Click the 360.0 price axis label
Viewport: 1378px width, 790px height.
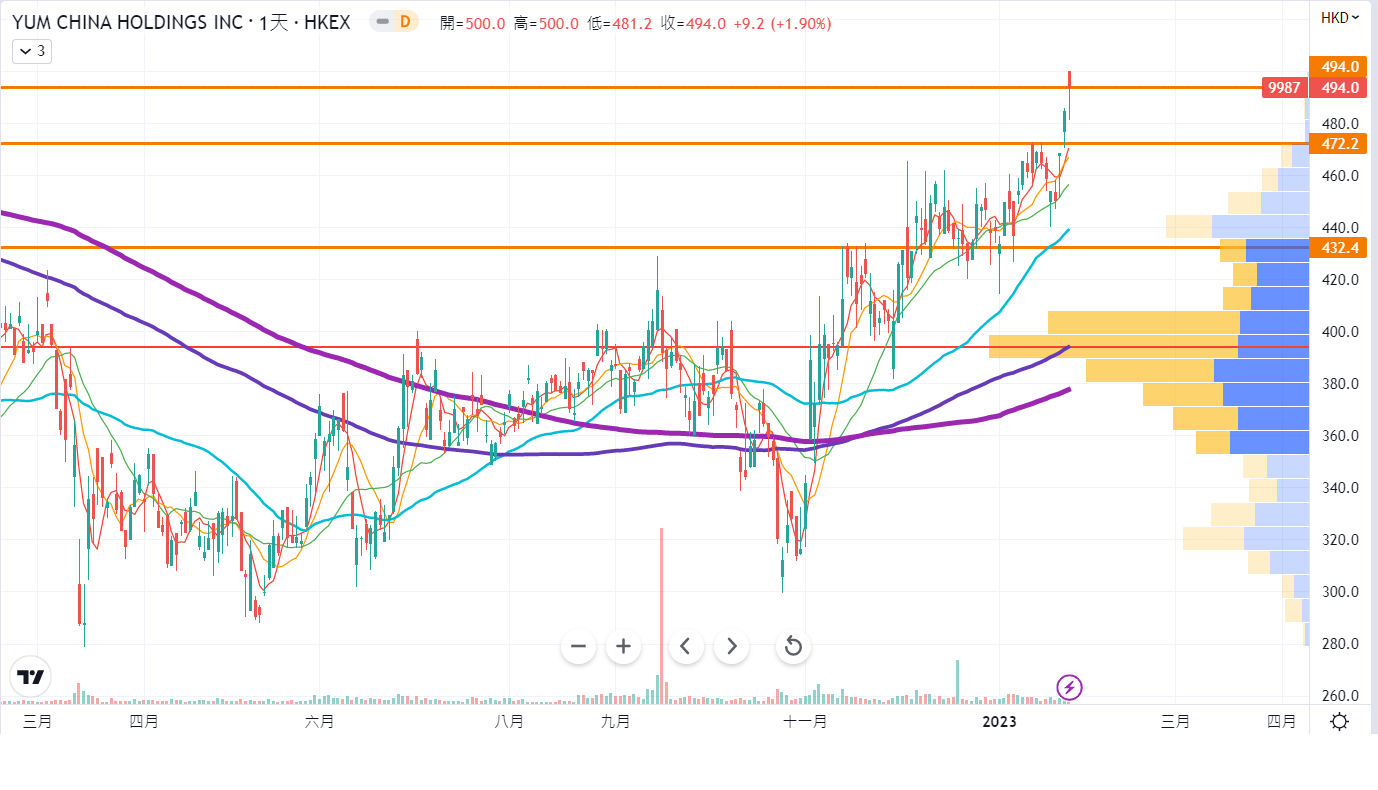(1340, 436)
